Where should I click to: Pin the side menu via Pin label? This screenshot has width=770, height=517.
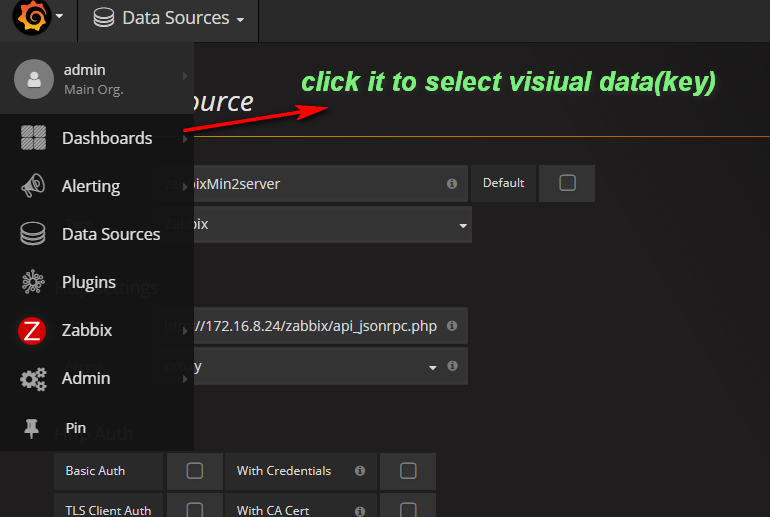[x=76, y=428]
